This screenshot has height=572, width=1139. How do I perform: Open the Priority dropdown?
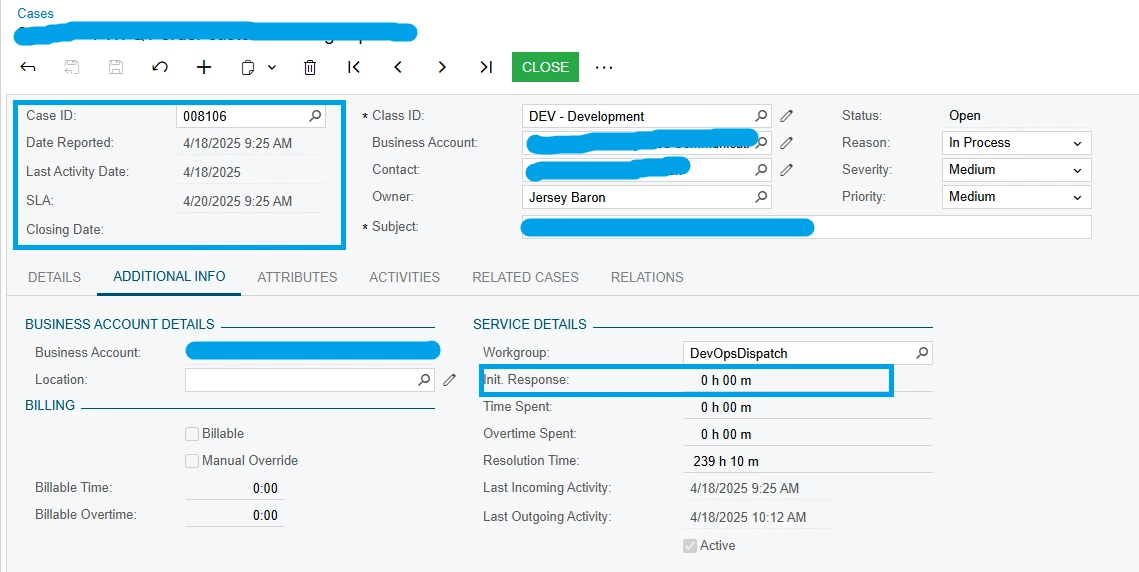[1016, 196]
